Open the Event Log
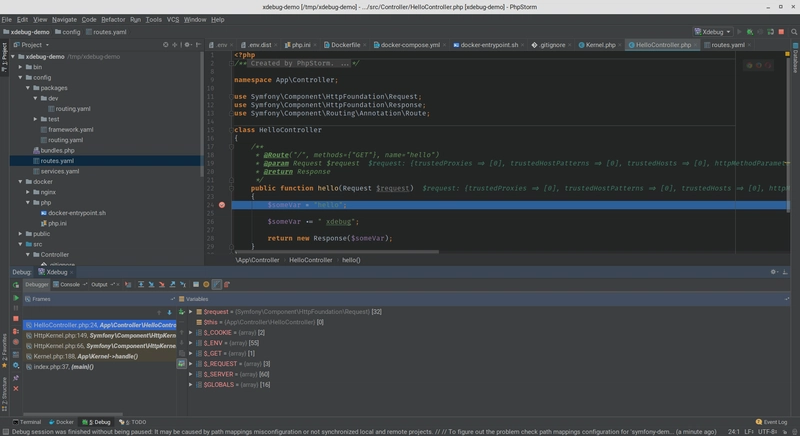 [x=771, y=422]
